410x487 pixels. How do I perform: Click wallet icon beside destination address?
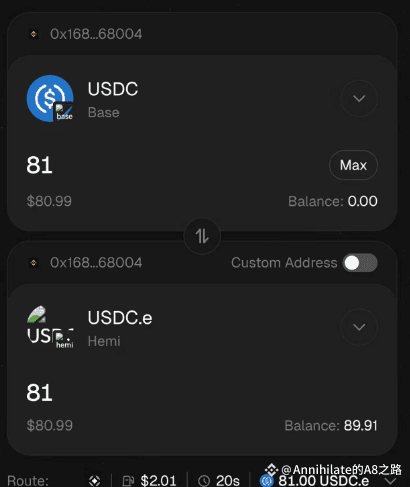click(x=34, y=263)
